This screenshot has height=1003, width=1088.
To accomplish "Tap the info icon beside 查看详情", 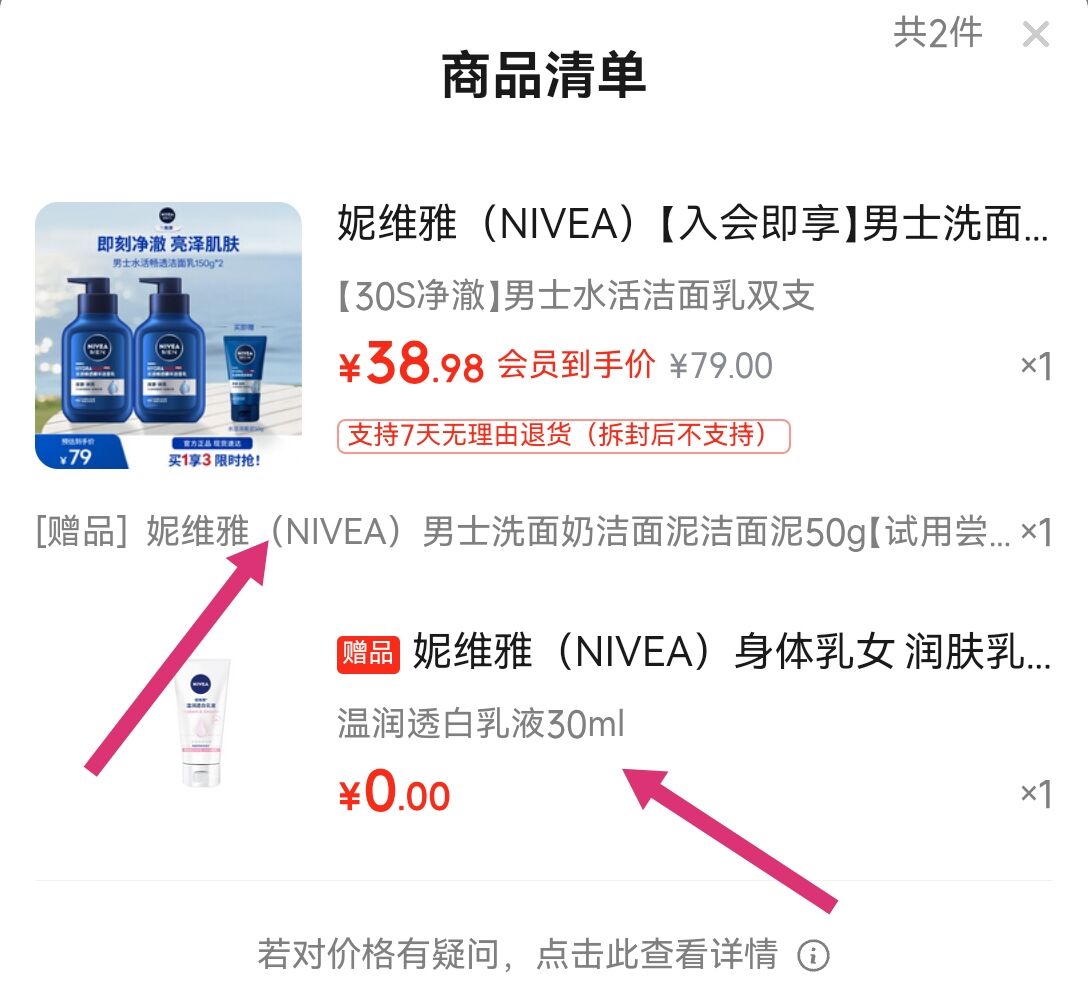I will point(813,956).
